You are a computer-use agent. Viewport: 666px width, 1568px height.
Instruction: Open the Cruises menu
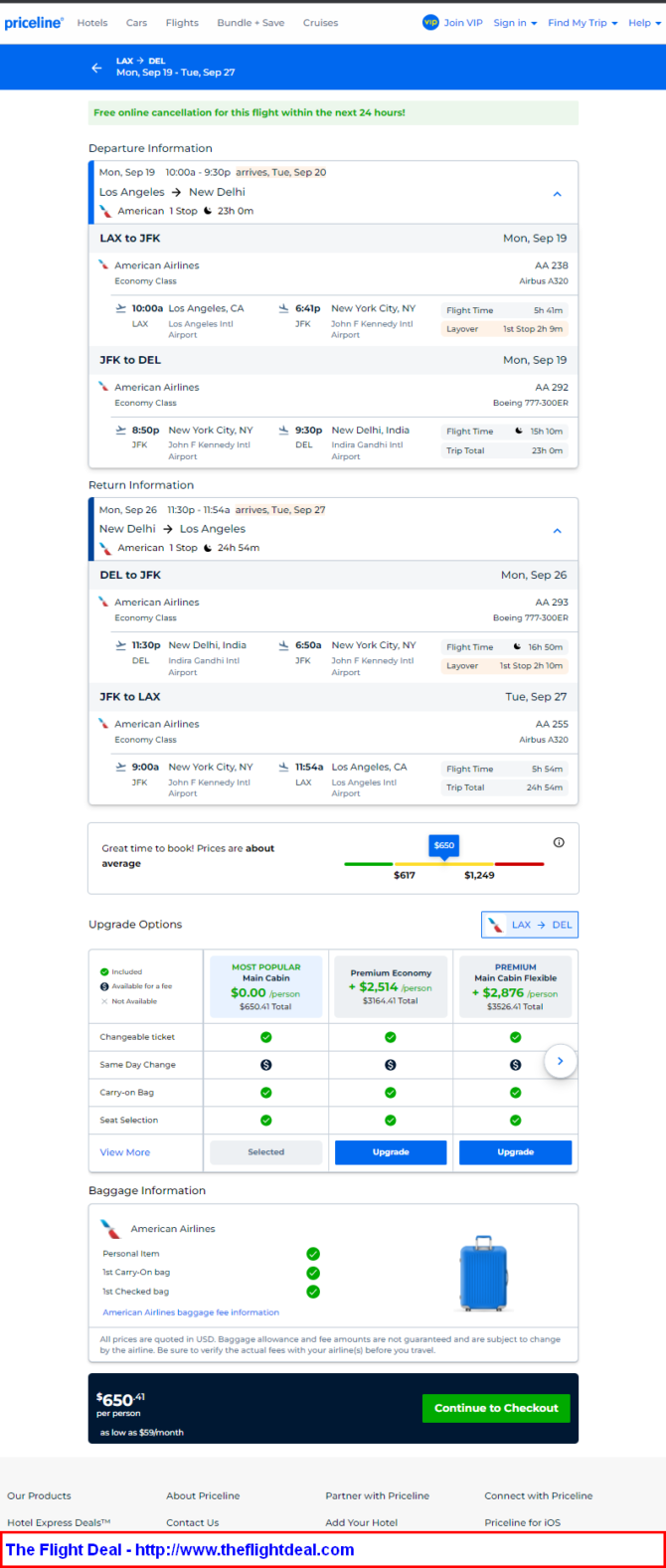pyautogui.click(x=320, y=23)
